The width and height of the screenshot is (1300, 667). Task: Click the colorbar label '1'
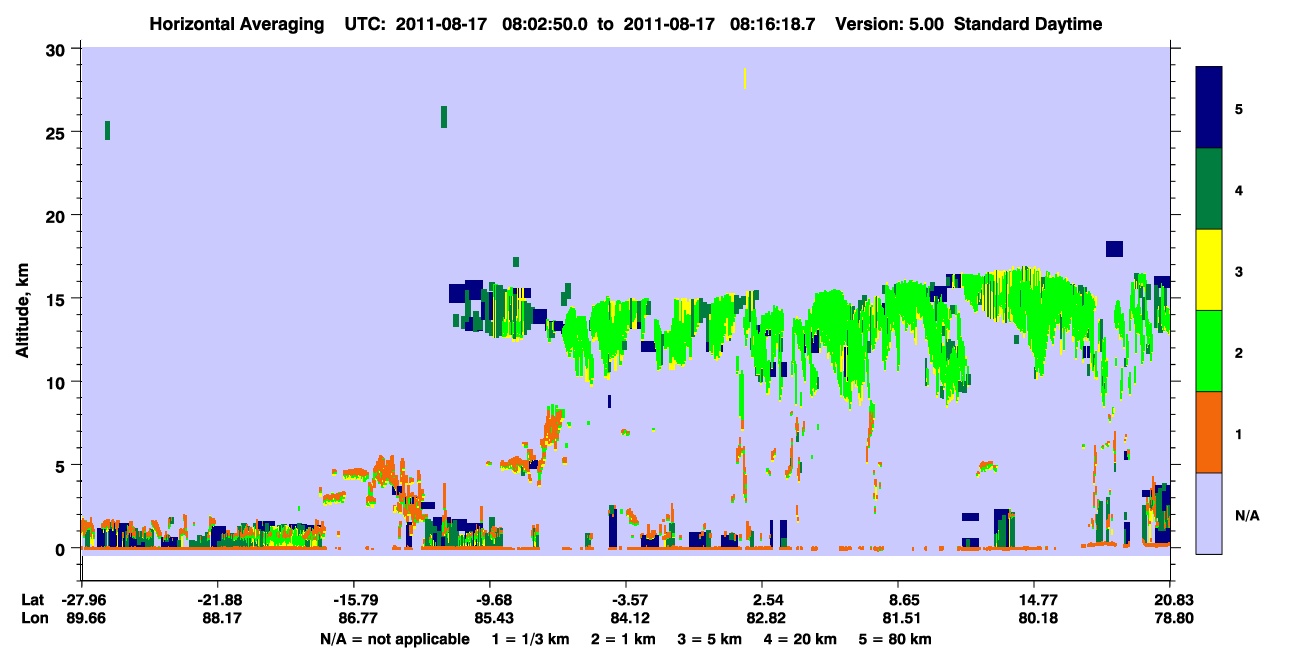click(1239, 434)
